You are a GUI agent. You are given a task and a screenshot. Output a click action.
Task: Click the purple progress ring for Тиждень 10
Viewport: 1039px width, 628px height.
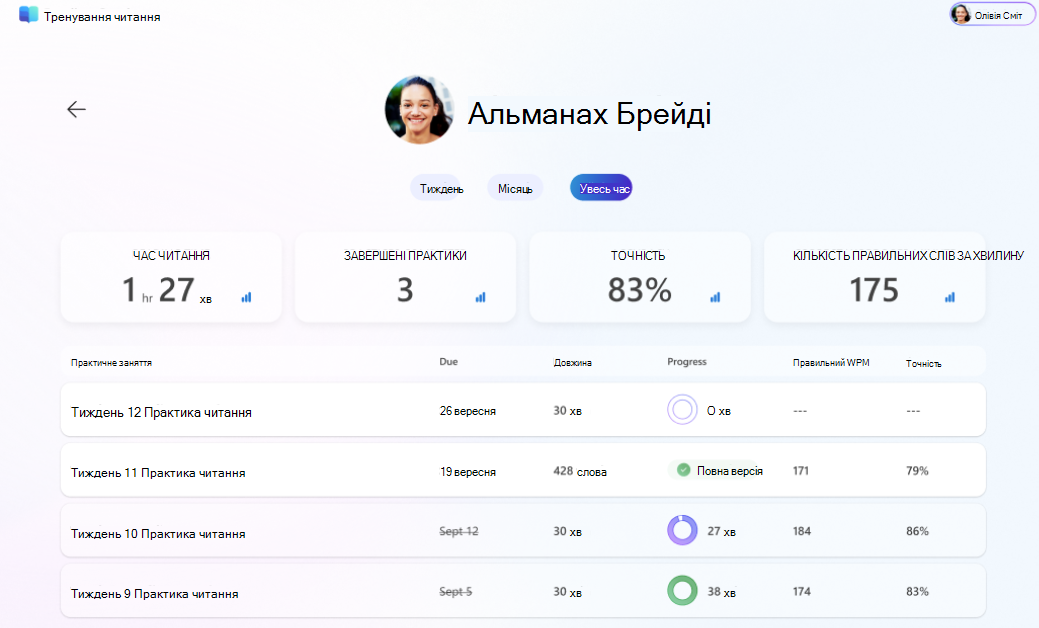(682, 530)
